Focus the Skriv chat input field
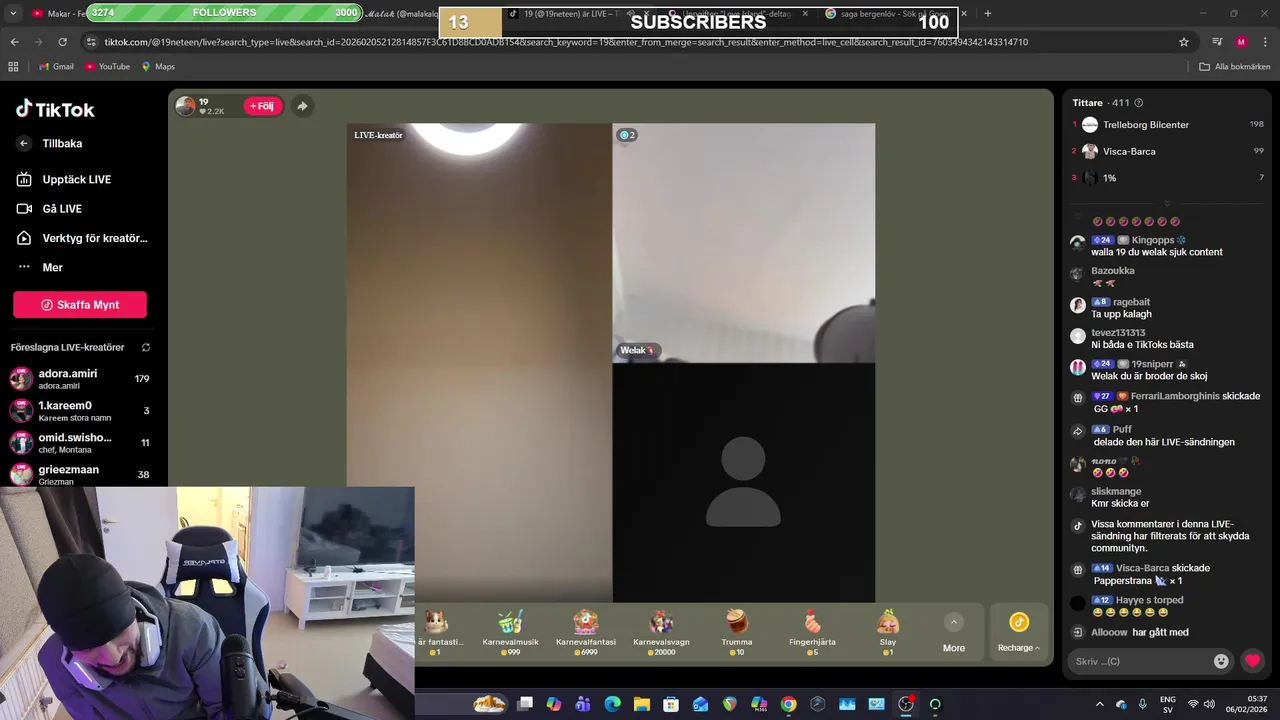This screenshot has height=720, width=1280. 1140,661
